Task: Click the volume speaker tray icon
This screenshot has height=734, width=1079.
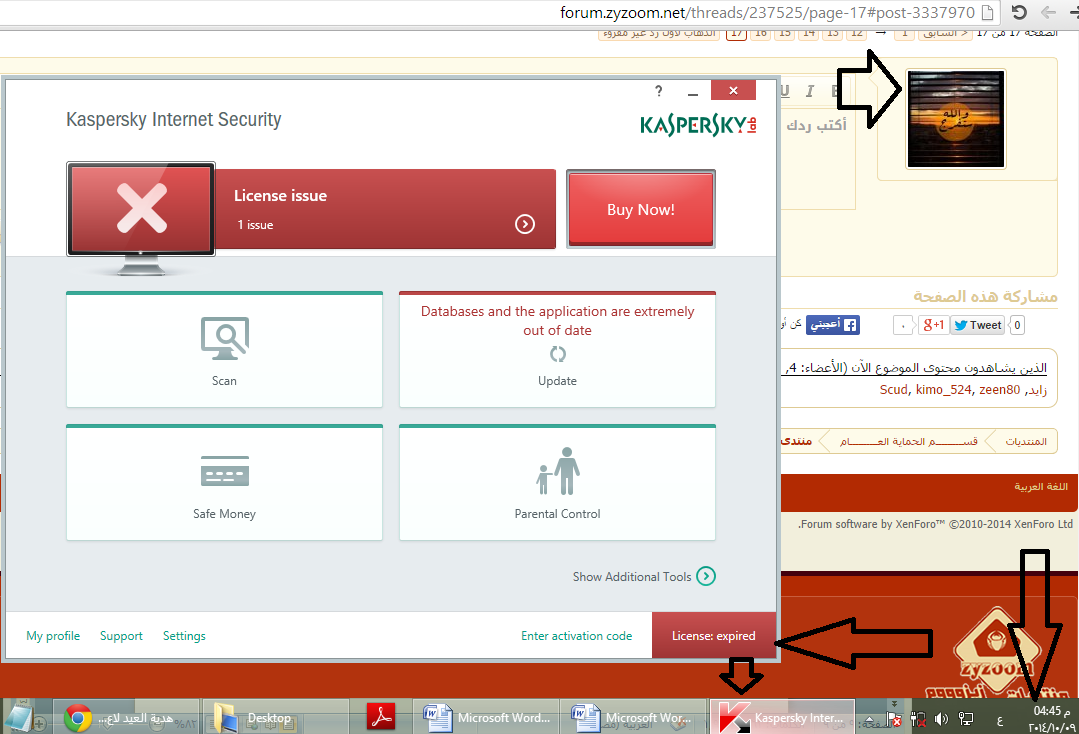Action: click(941, 720)
